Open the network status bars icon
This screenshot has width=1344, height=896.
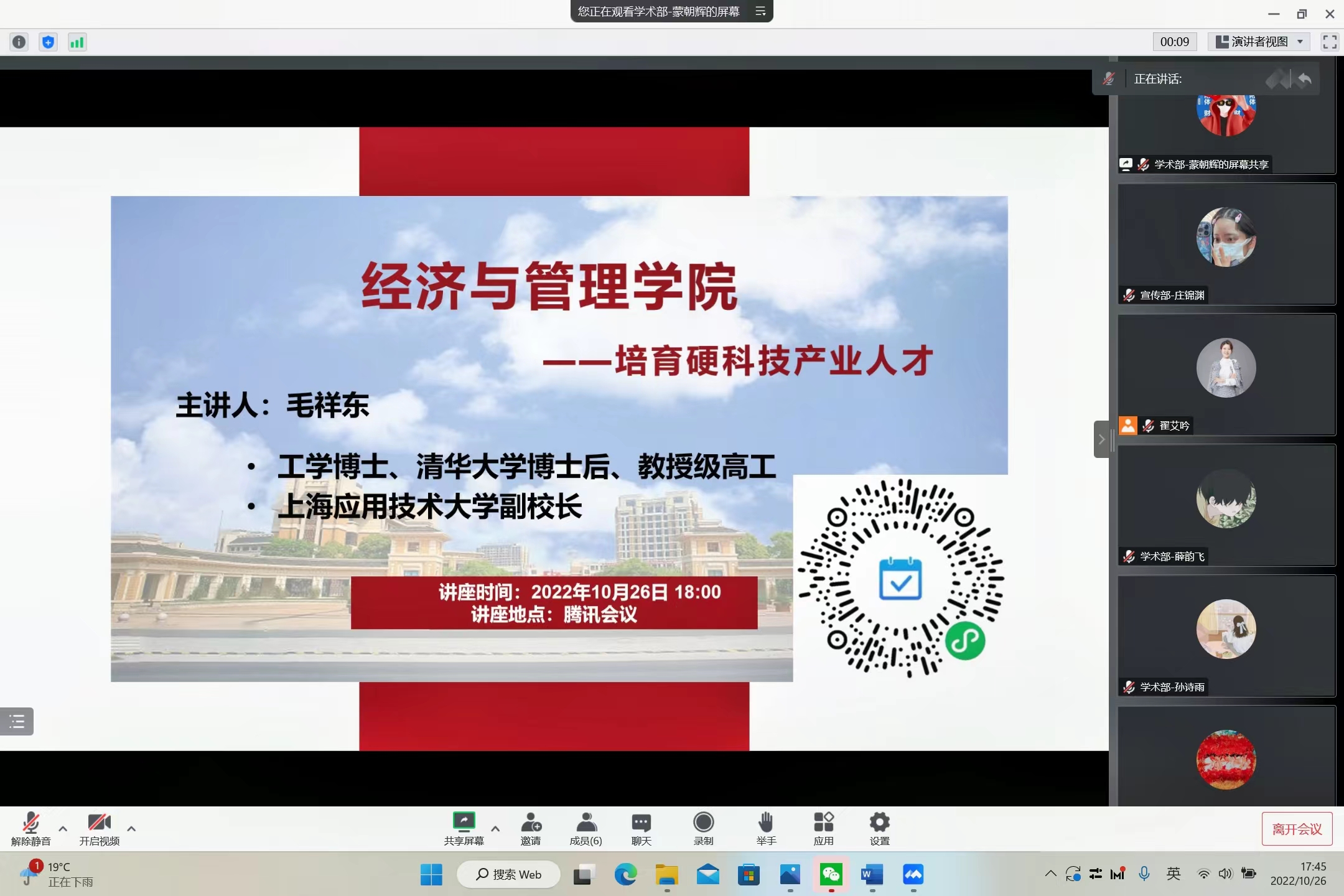tap(77, 42)
